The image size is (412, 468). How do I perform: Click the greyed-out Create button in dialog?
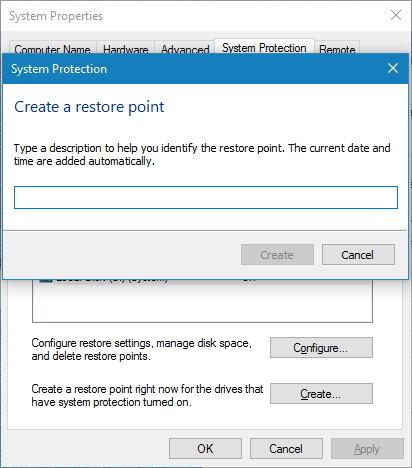click(277, 255)
